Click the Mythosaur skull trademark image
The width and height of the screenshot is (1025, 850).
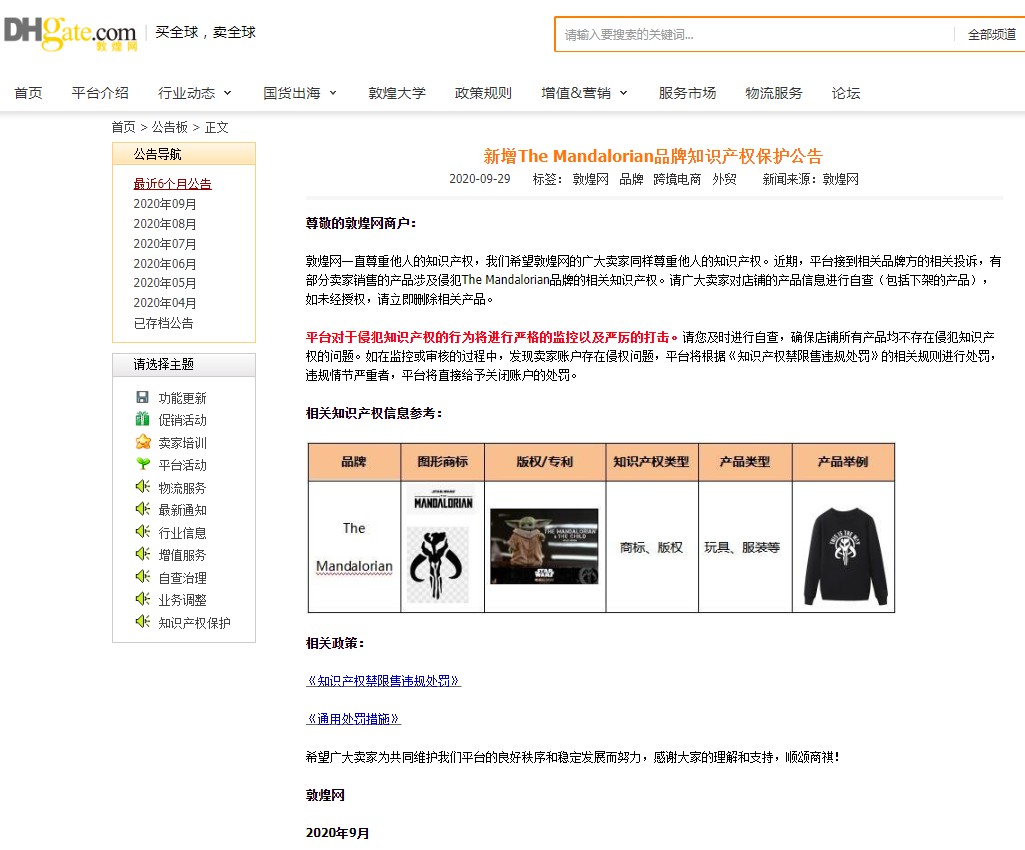click(437, 565)
